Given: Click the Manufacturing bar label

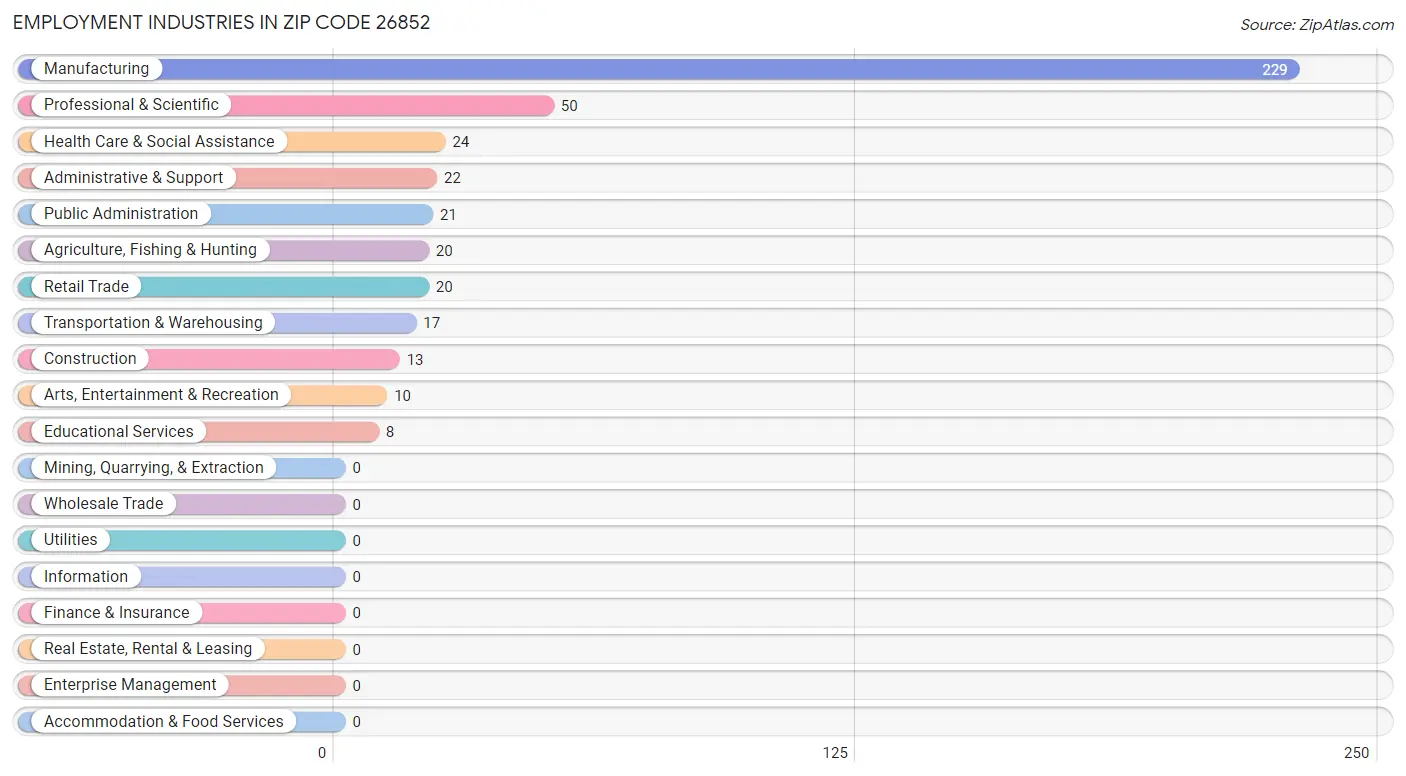Looking at the screenshot, I should (96, 69).
